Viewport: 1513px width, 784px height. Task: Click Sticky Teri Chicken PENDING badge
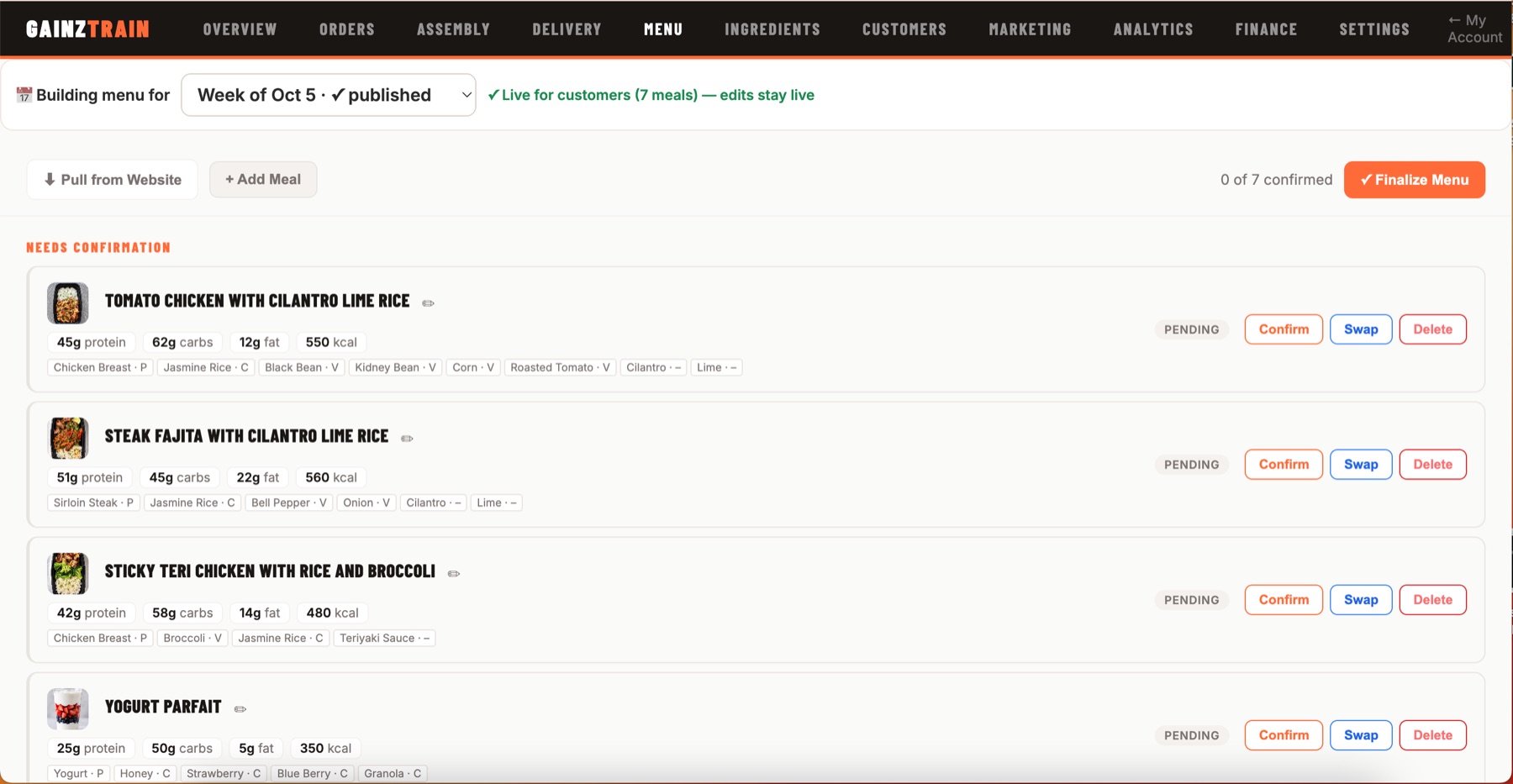1192,600
